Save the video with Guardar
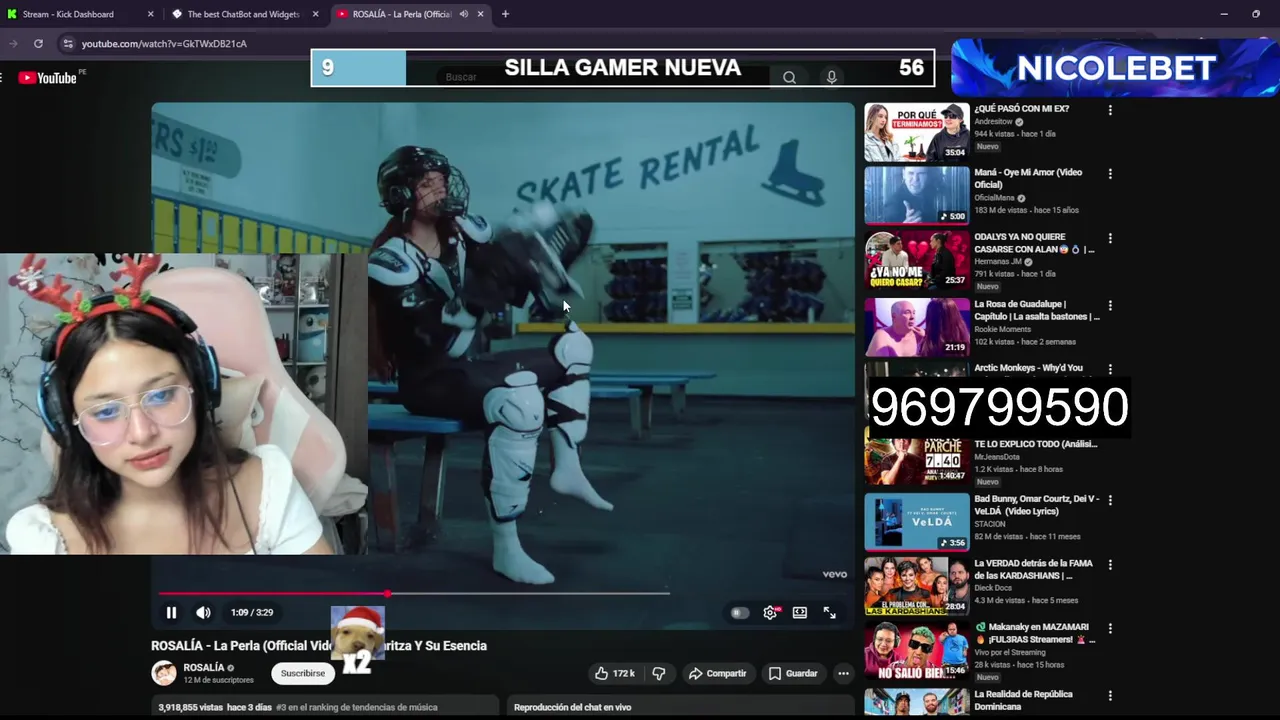Viewport: 1280px width, 720px height. click(793, 673)
